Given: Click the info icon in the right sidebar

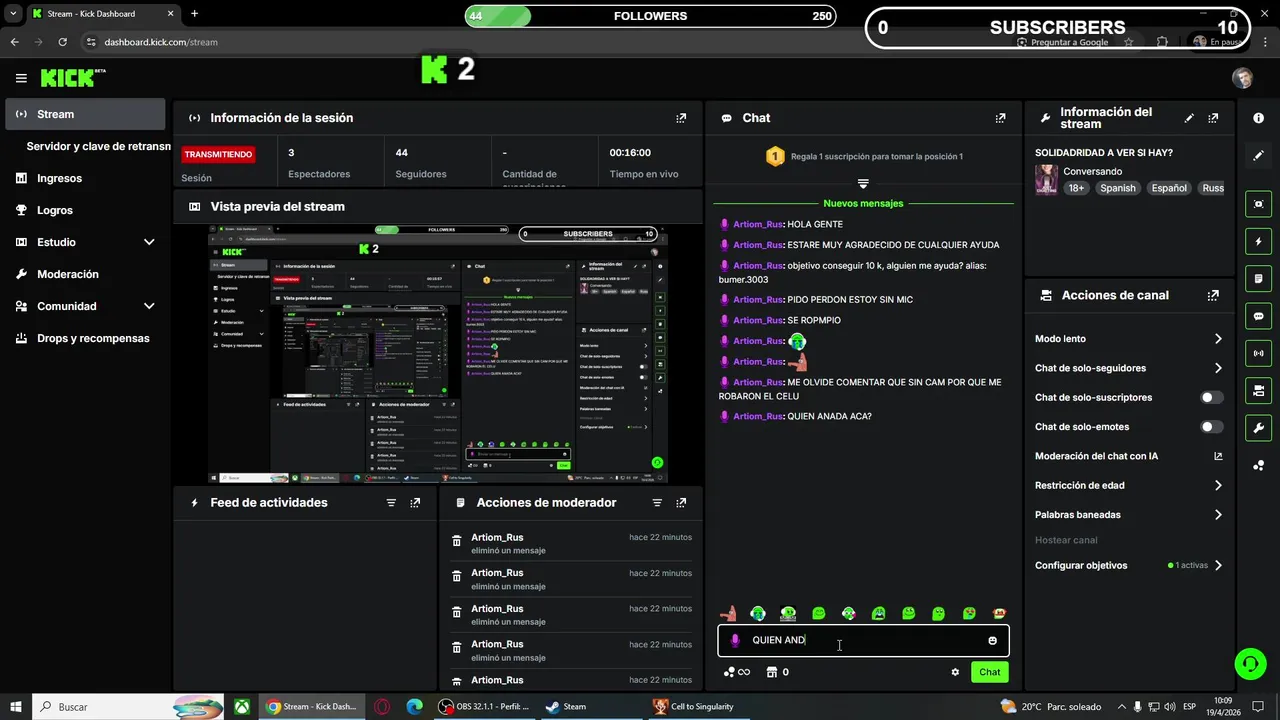Looking at the screenshot, I should [x=1258, y=118].
